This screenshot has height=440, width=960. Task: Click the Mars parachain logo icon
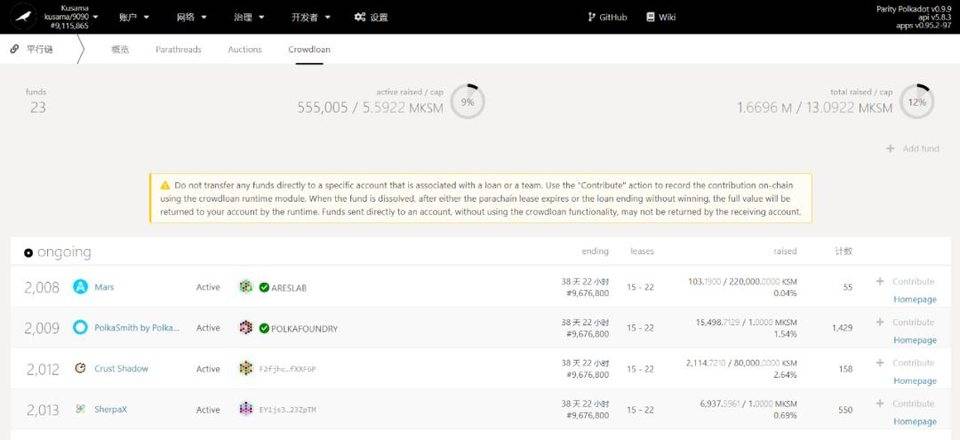click(x=81, y=286)
